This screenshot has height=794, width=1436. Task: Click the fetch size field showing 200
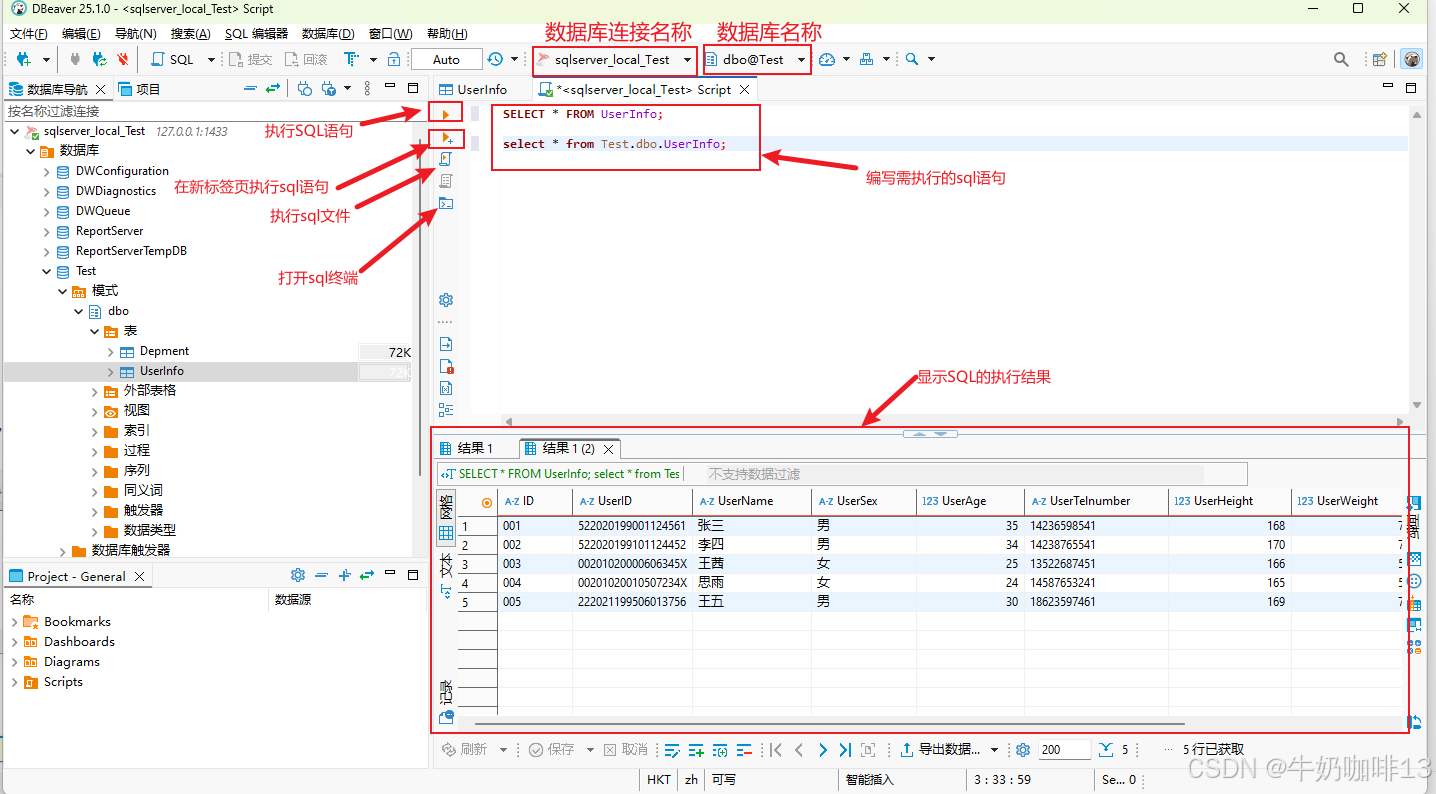pyautogui.click(x=1064, y=749)
